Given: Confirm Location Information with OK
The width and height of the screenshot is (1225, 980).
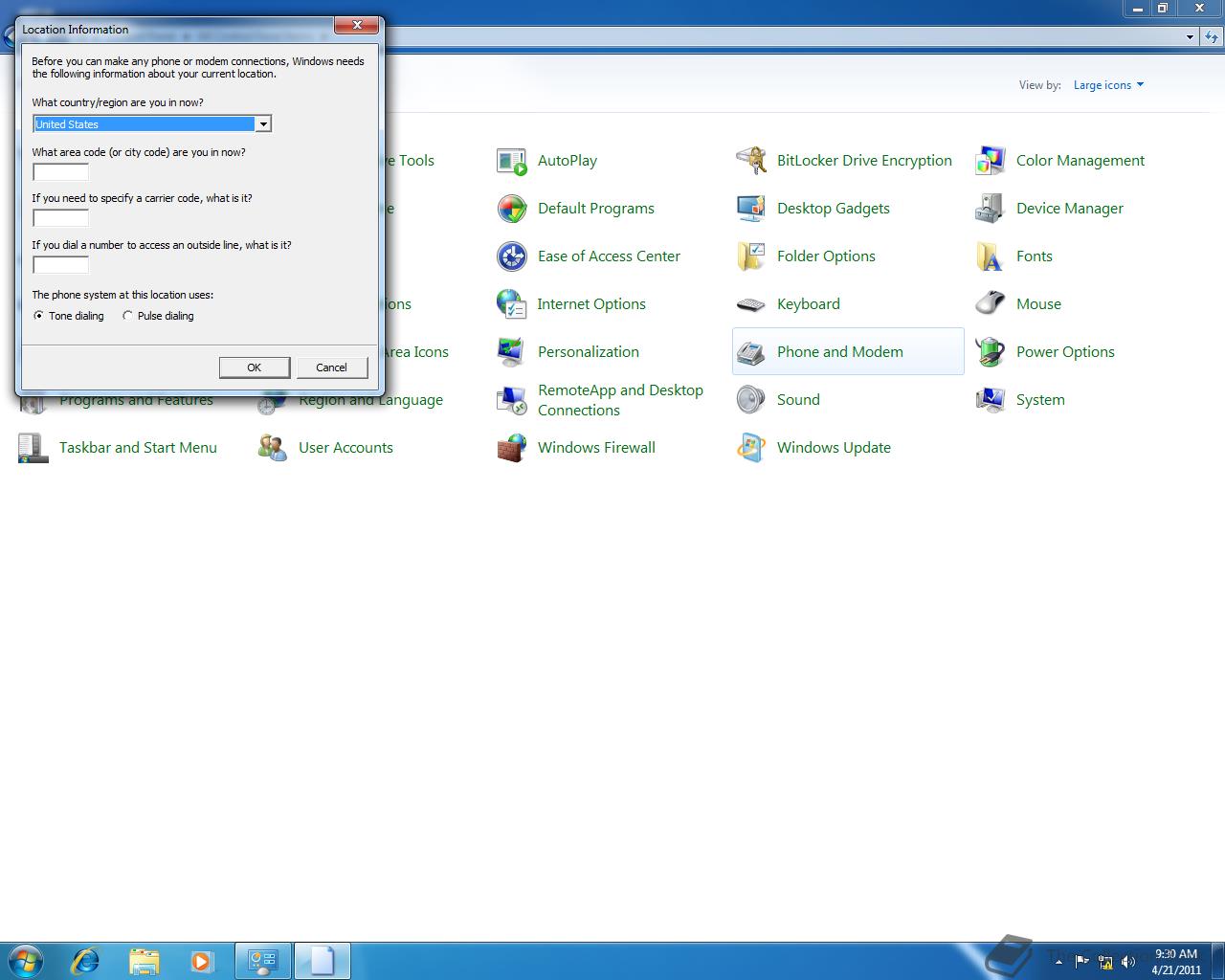Looking at the screenshot, I should (x=255, y=367).
